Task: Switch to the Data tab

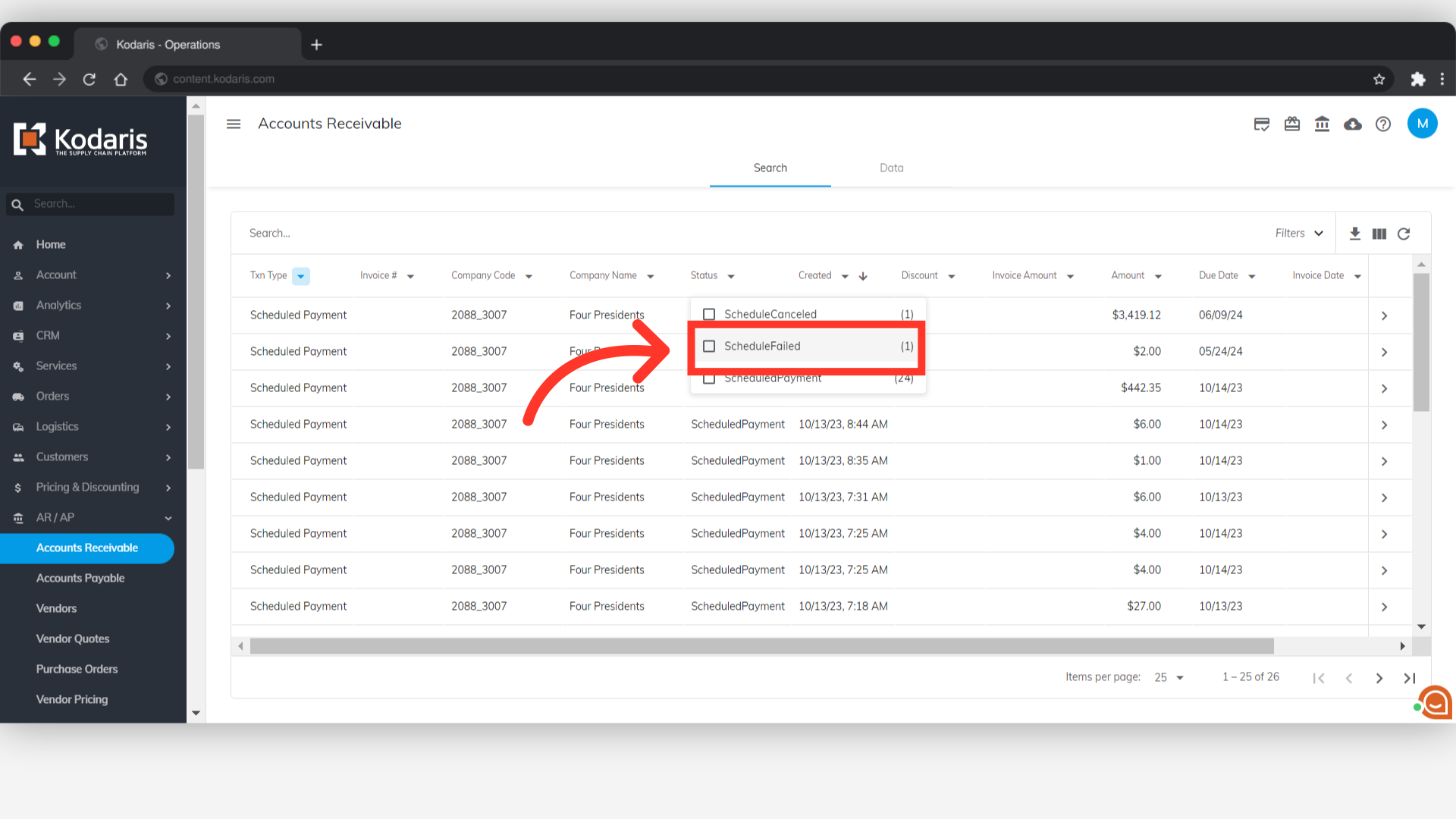Action: coord(891,168)
